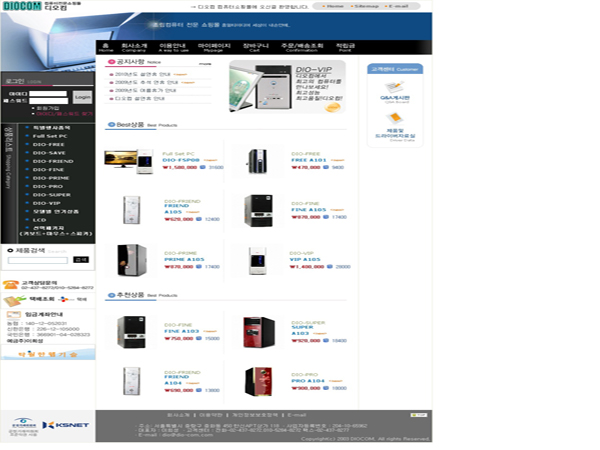Click the KSNET payment logo
Viewport: 600px width, 450px height.
tap(68, 423)
